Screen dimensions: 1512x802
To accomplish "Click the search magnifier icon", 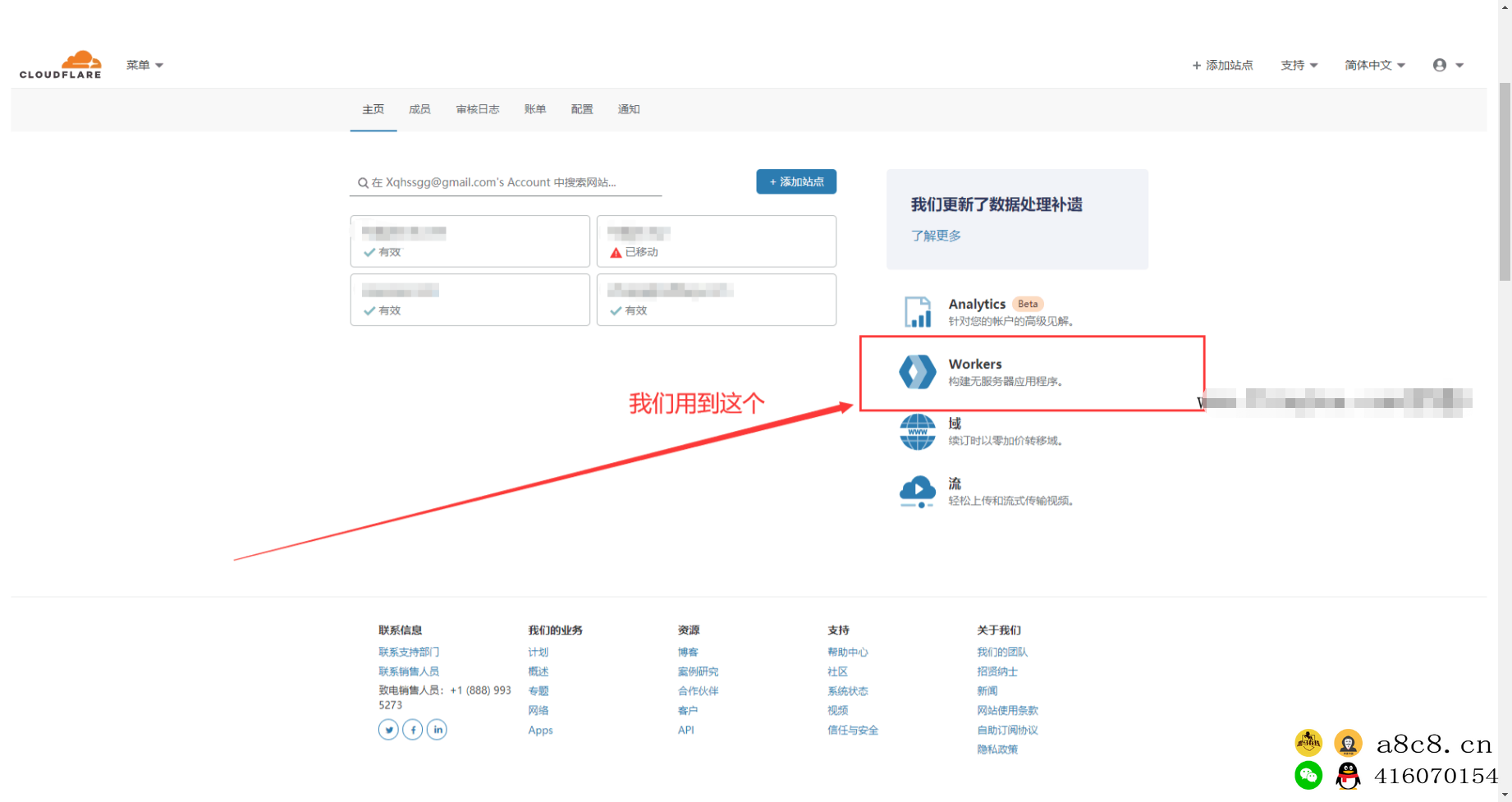I will coord(363,183).
